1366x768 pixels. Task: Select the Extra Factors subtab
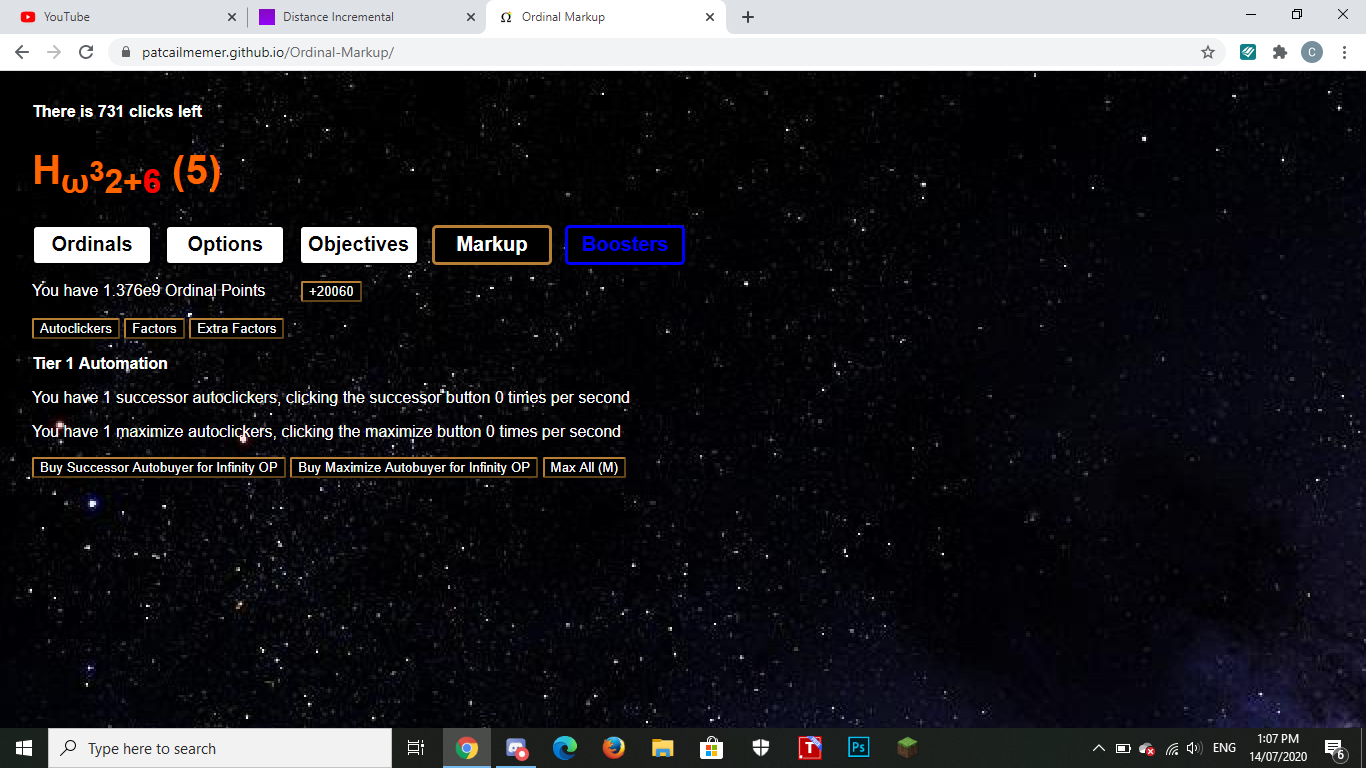pos(237,328)
